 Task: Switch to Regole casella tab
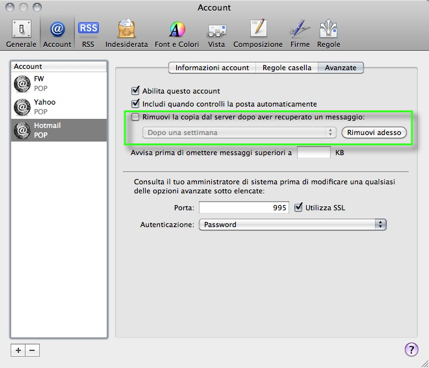point(287,68)
